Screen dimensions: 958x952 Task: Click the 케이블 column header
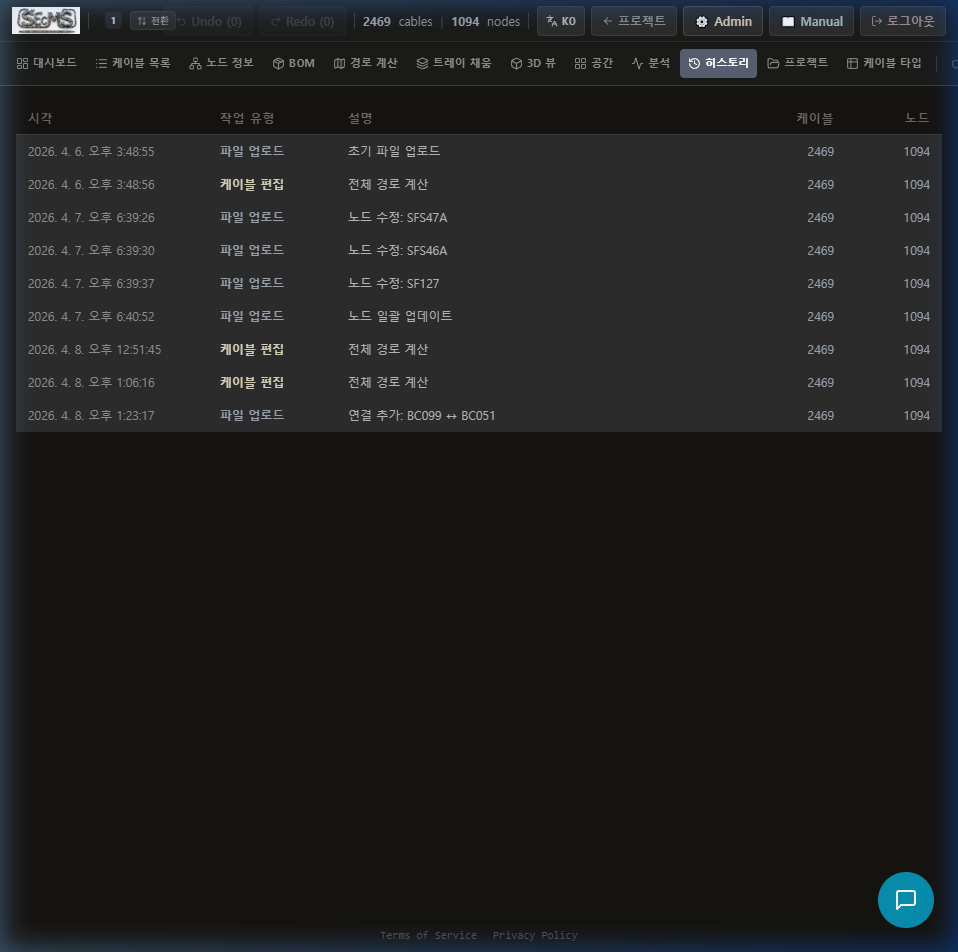[814, 118]
